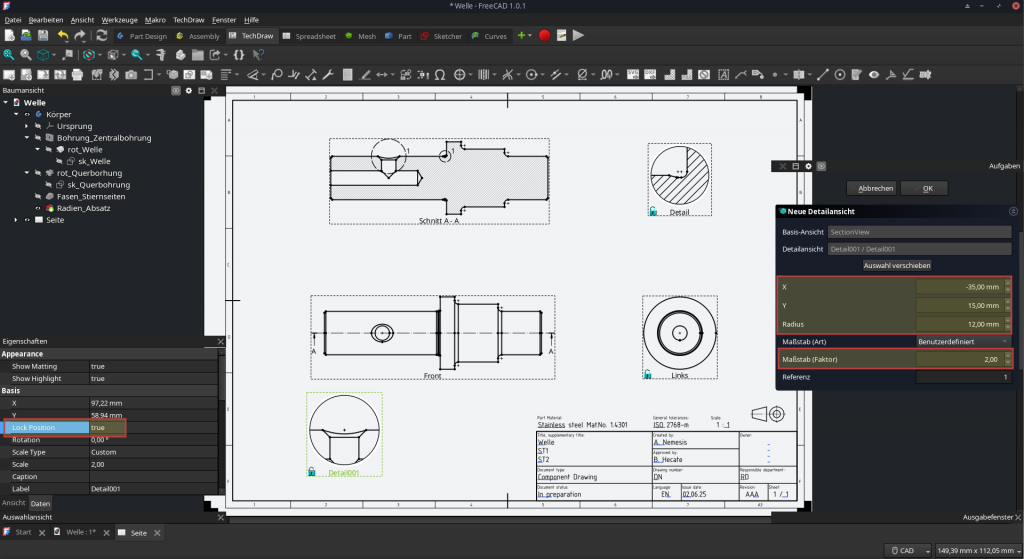Click the Radius value field

pos(958,324)
